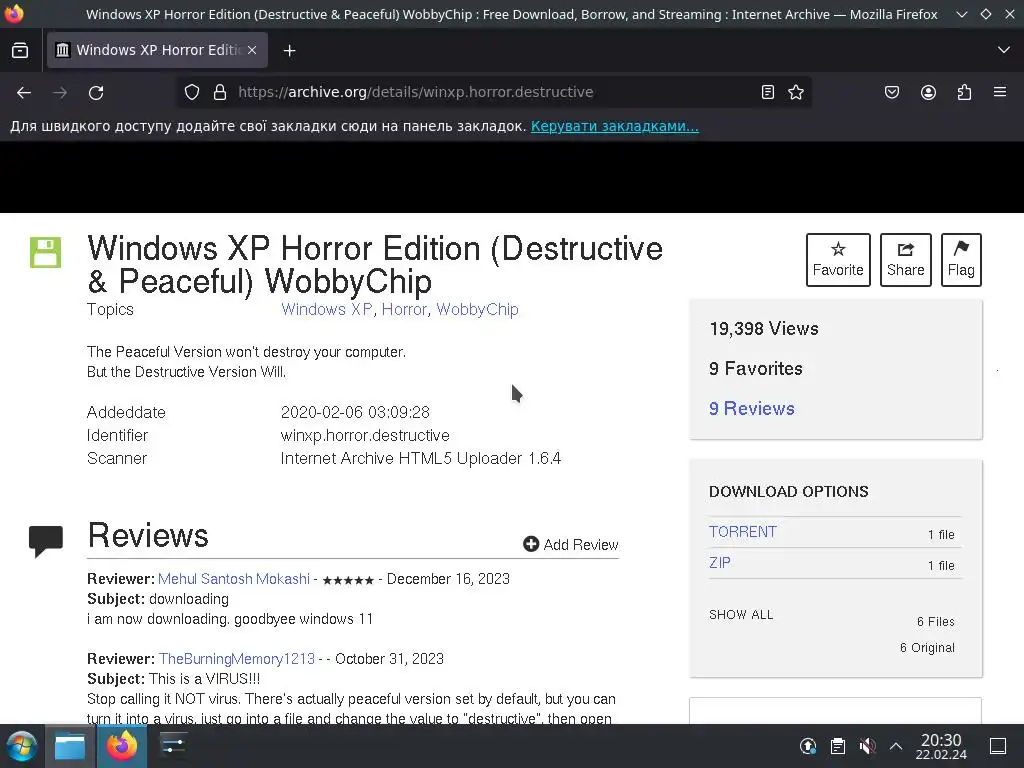Click the Add Review plus button
The width and height of the screenshot is (1024, 768).
tap(571, 545)
